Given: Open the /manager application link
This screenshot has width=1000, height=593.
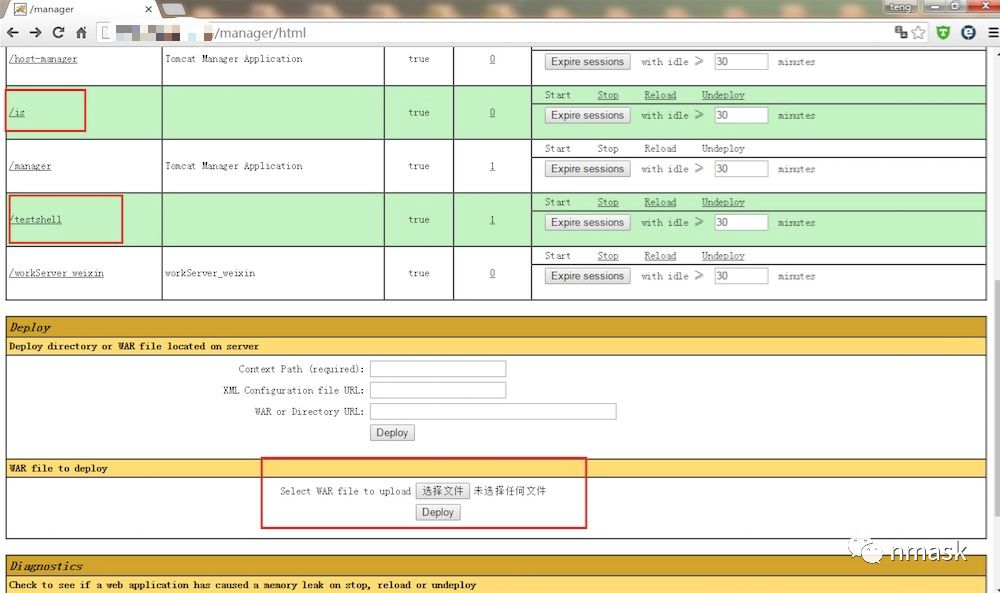Looking at the screenshot, I should click(x=30, y=166).
